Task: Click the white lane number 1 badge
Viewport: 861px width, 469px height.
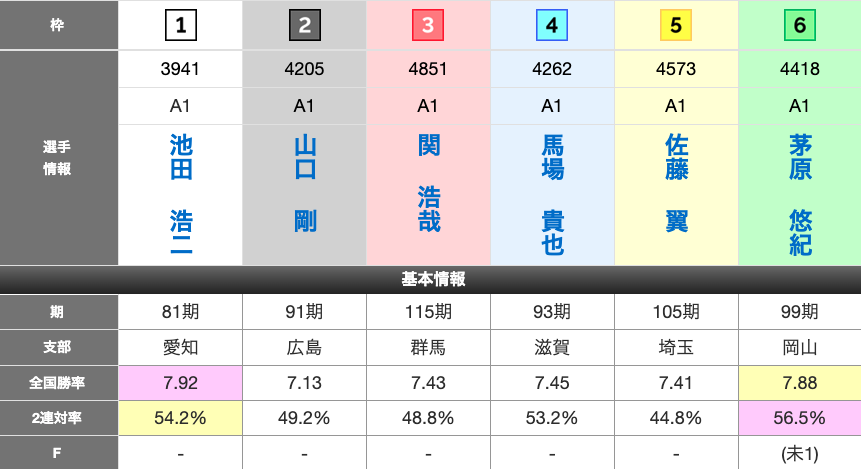Action: (180, 25)
